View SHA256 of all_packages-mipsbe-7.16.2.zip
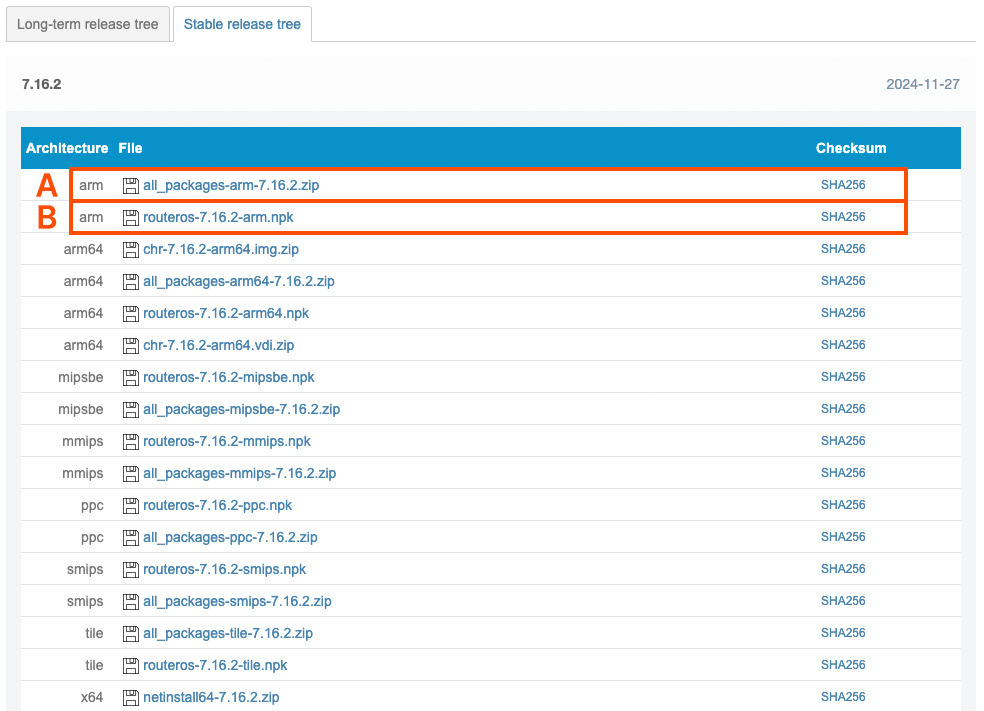Screen dimensions: 984x711 click(x=843, y=409)
